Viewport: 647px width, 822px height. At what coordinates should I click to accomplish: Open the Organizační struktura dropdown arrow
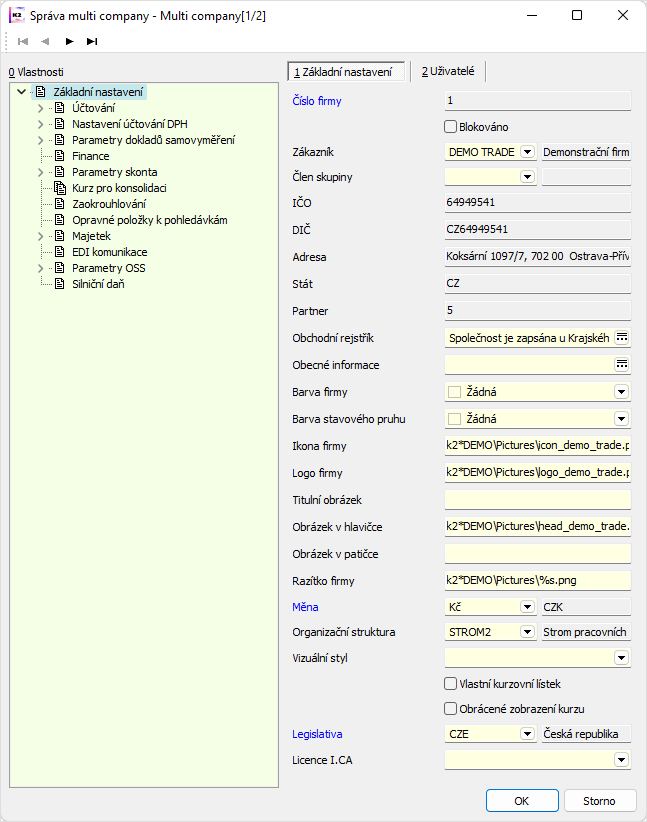pos(527,632)
